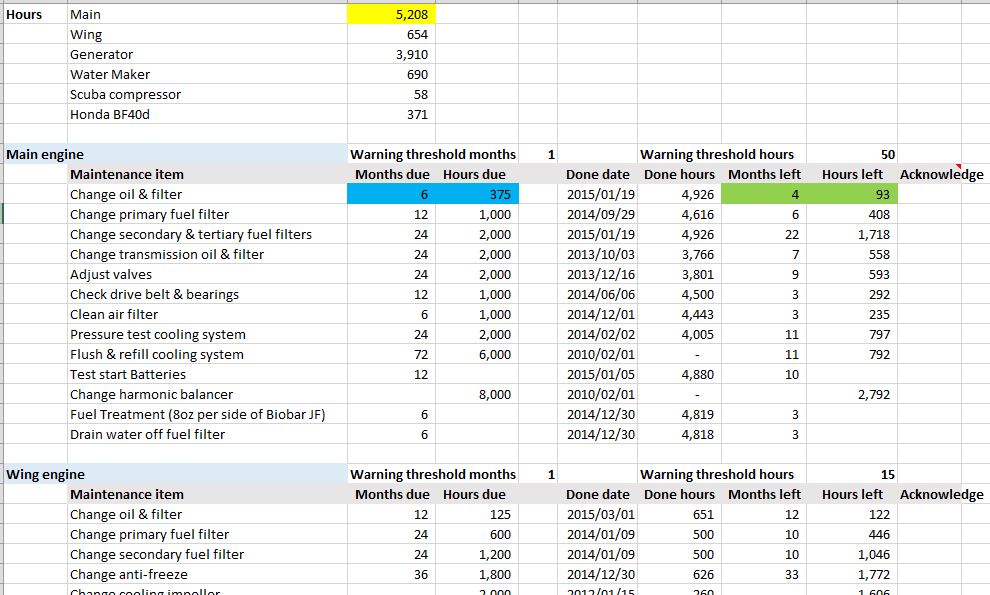Select the Adjust valves maintenance item
Viewport: 990px width, 595px height.
(x=112, y=275)
